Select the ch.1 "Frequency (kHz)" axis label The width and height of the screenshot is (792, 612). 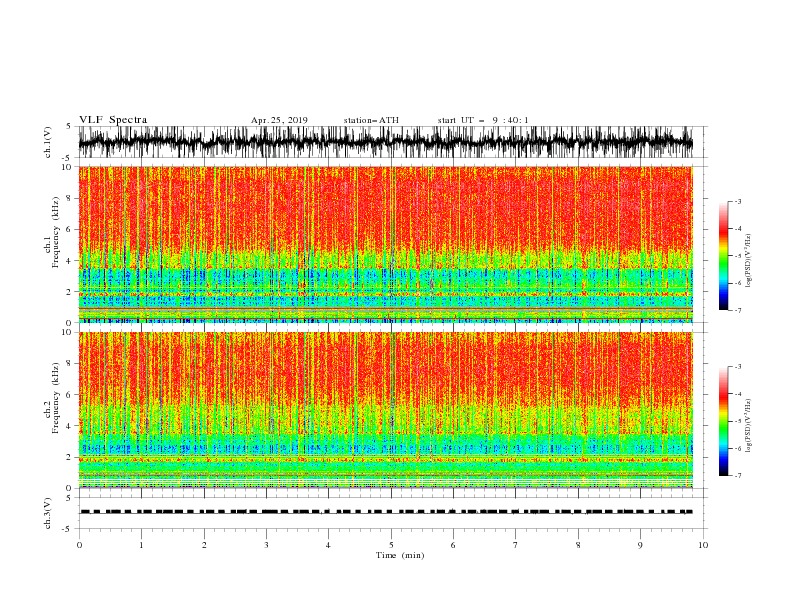click(x=56, y=232)
